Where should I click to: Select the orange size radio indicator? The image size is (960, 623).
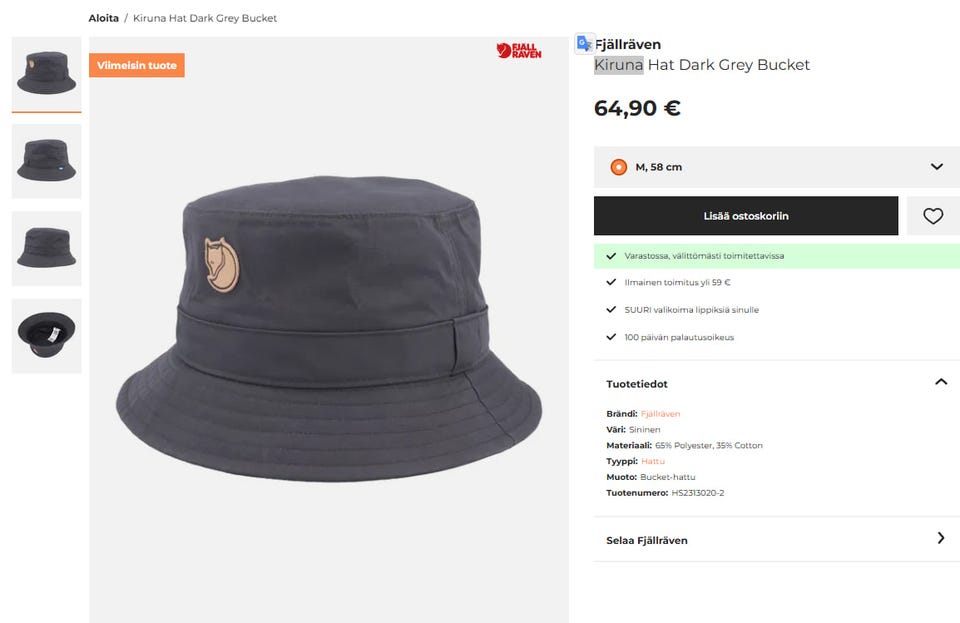click(618, 167)
